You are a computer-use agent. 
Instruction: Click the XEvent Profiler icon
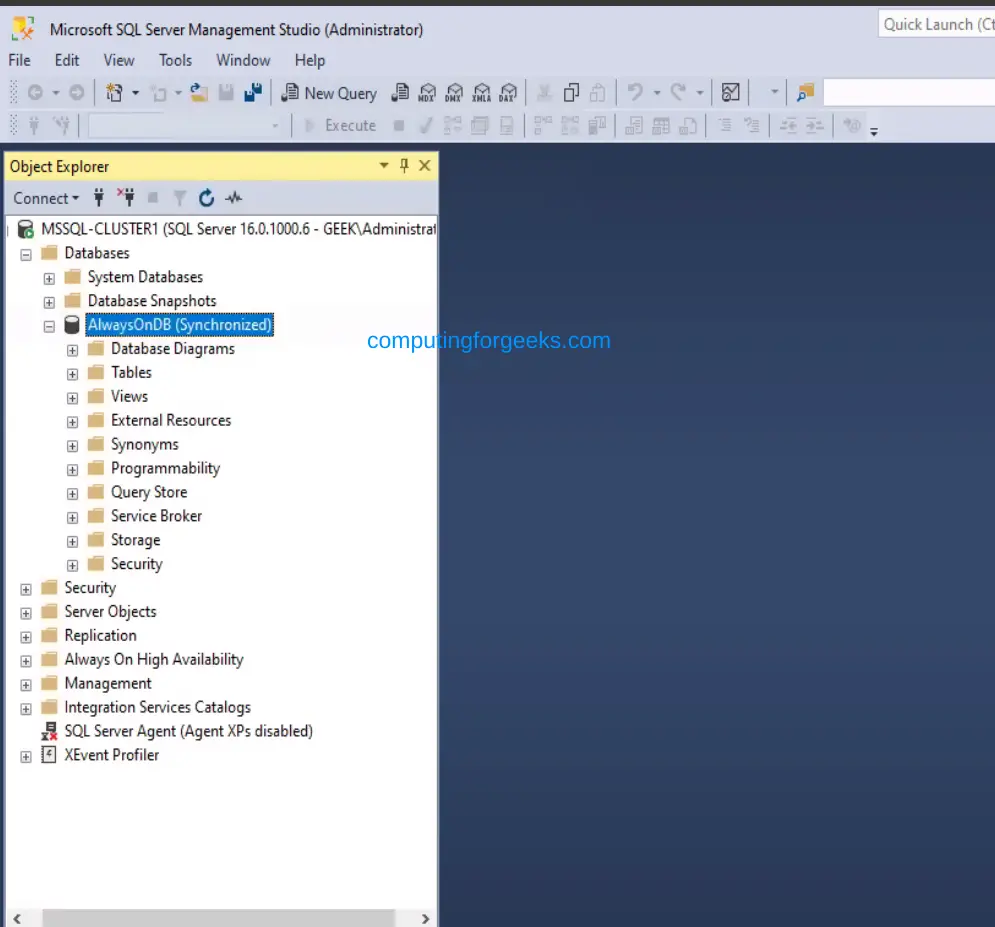[49, 754]
